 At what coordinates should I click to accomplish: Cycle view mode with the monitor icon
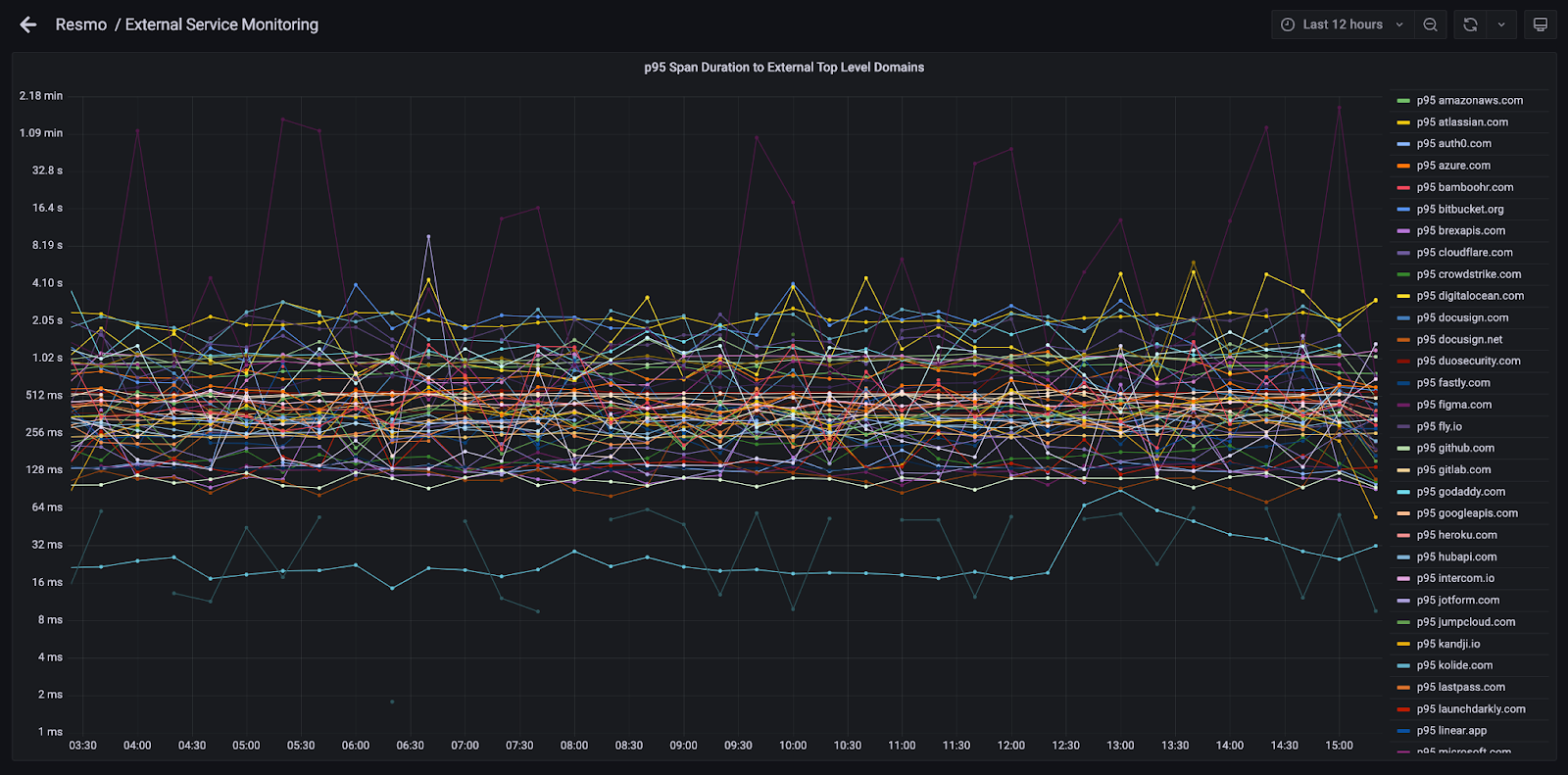pyautogui.click(x=1540, y=24)
